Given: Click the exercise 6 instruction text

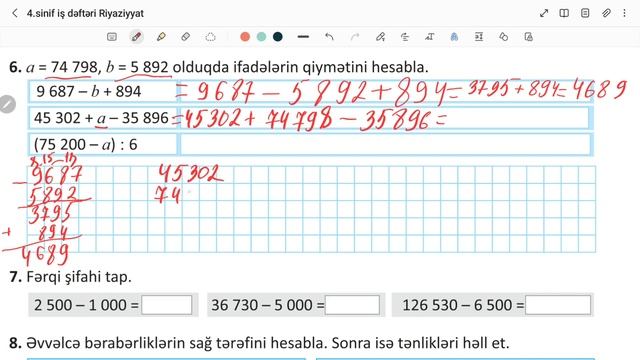Looking at the screenshot, I should tap(227, 67).
